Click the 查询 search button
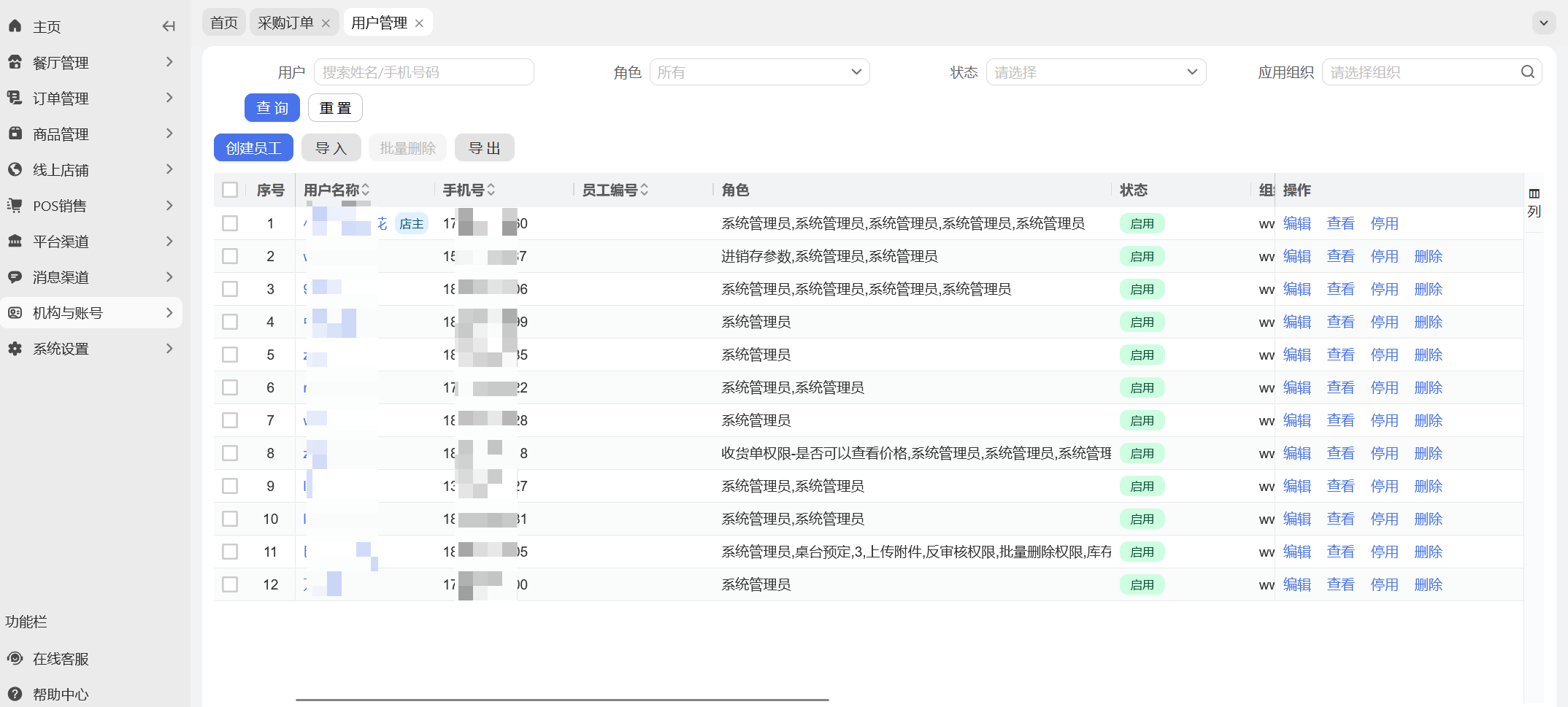 coord(272,108)
